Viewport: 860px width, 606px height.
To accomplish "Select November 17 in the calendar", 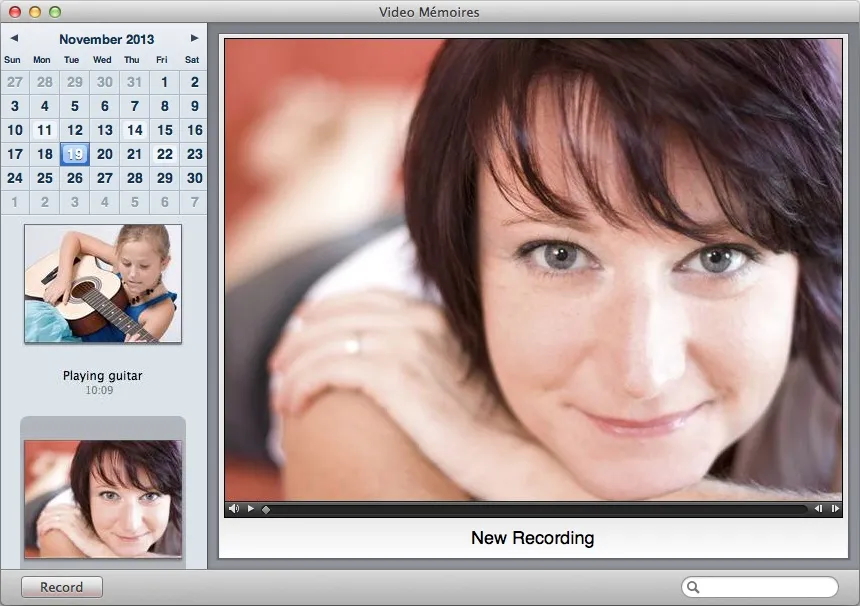I will [15, 154].
